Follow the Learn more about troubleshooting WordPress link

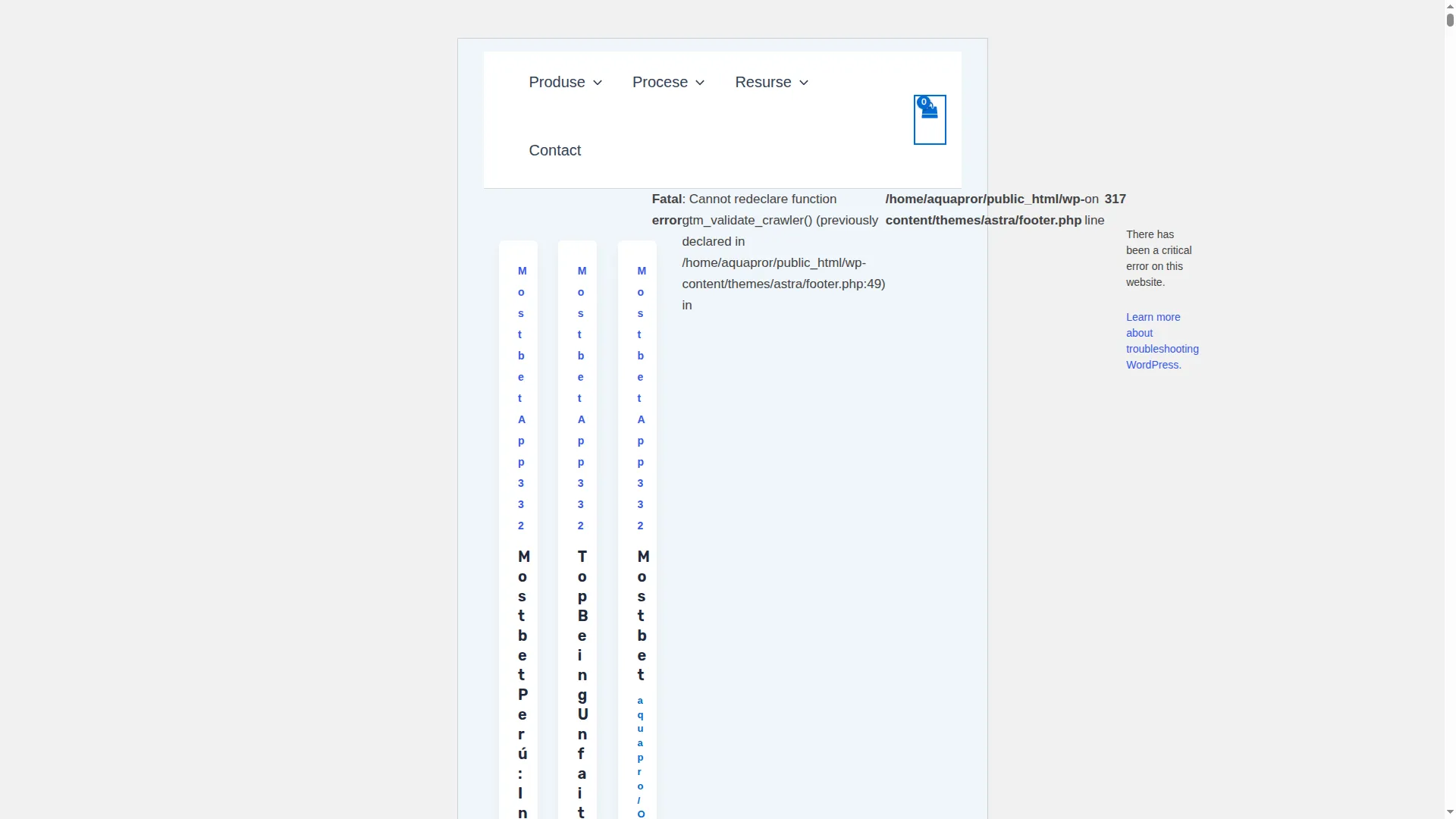click(1162, 340)
